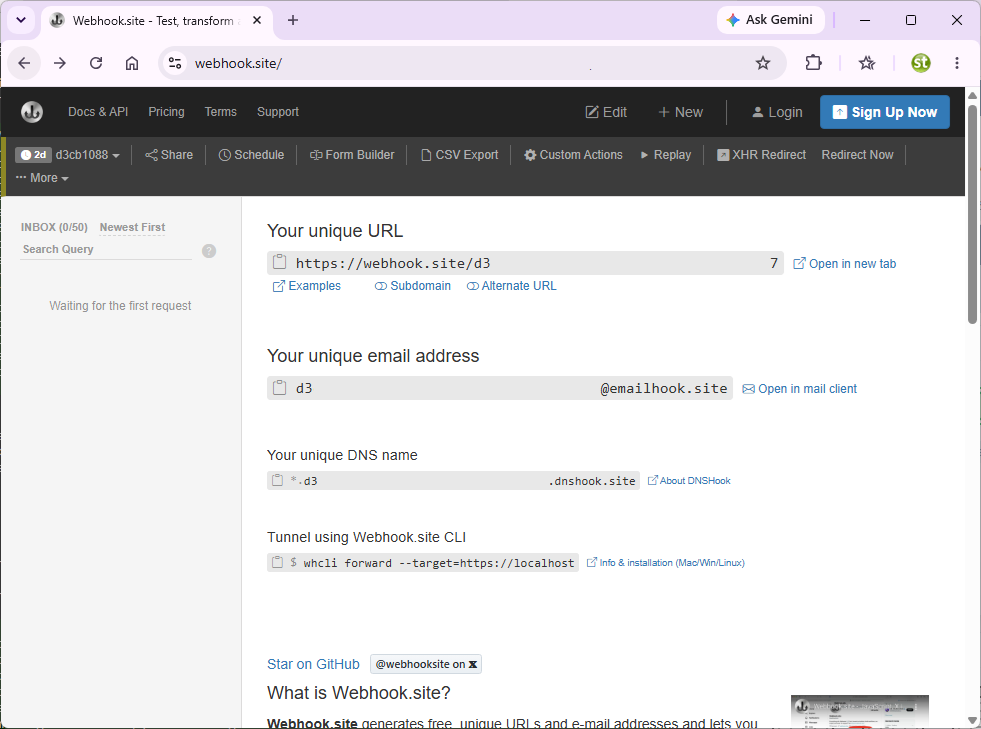Click the unique URL text field
The height and width of the screenshot is (729, 981).
(x=526, y=263)
